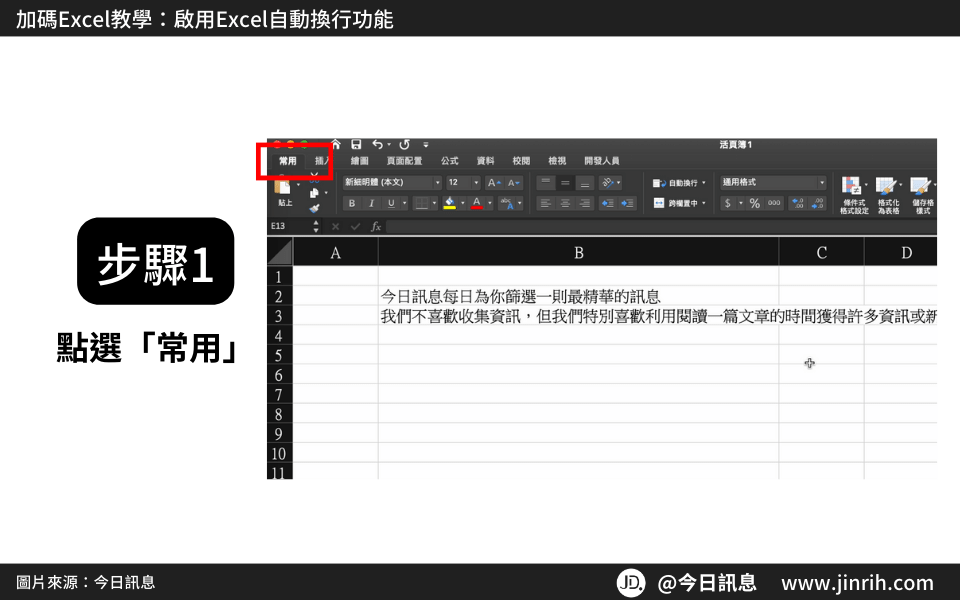
Task: Select cell with text 今日訊息每日為你篩選一則最精華的訊息
Action: pyautogui.click(x=579, y=297)
